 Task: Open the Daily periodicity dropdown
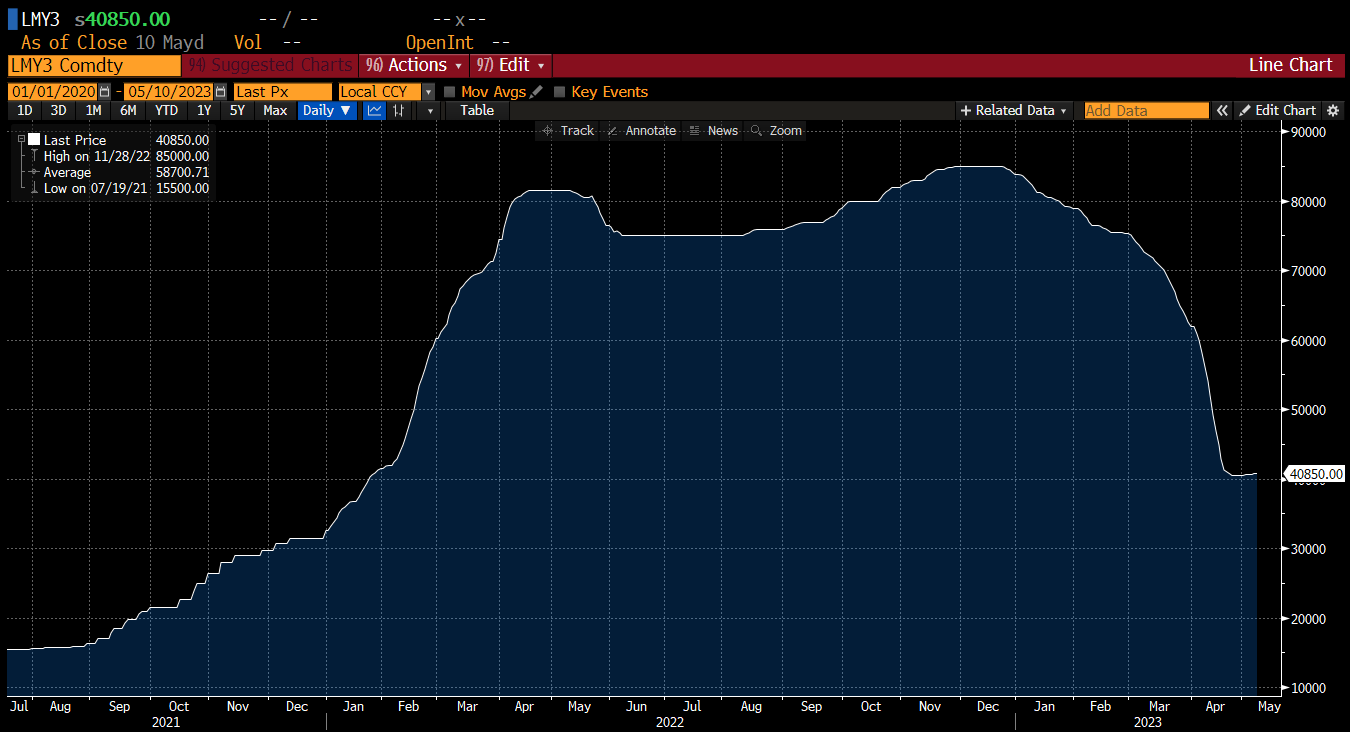[x=327, y=110]
